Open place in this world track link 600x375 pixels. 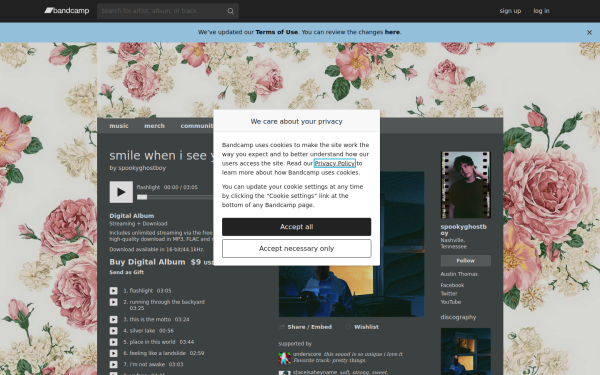coord(152,342)
